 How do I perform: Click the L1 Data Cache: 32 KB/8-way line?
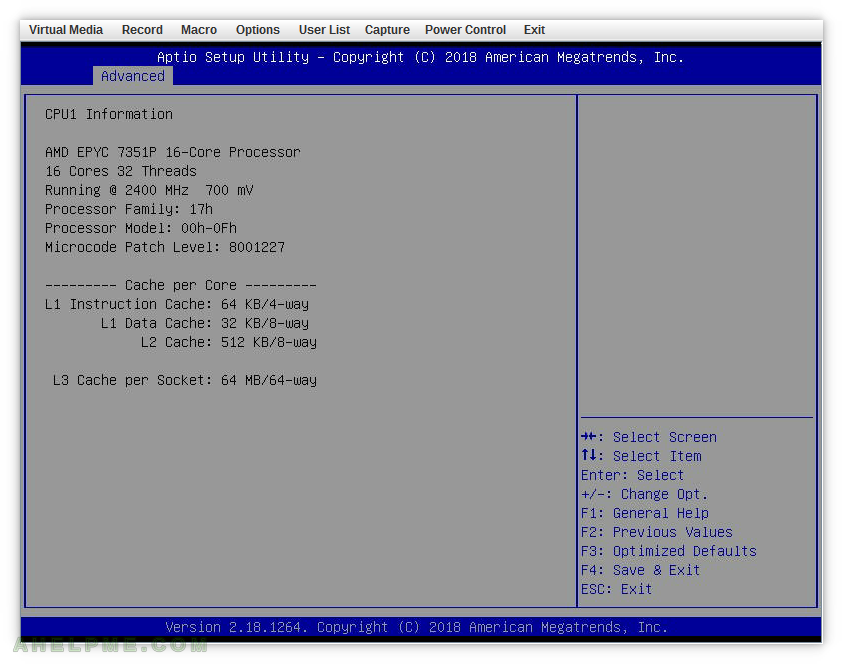coord(205,323)
